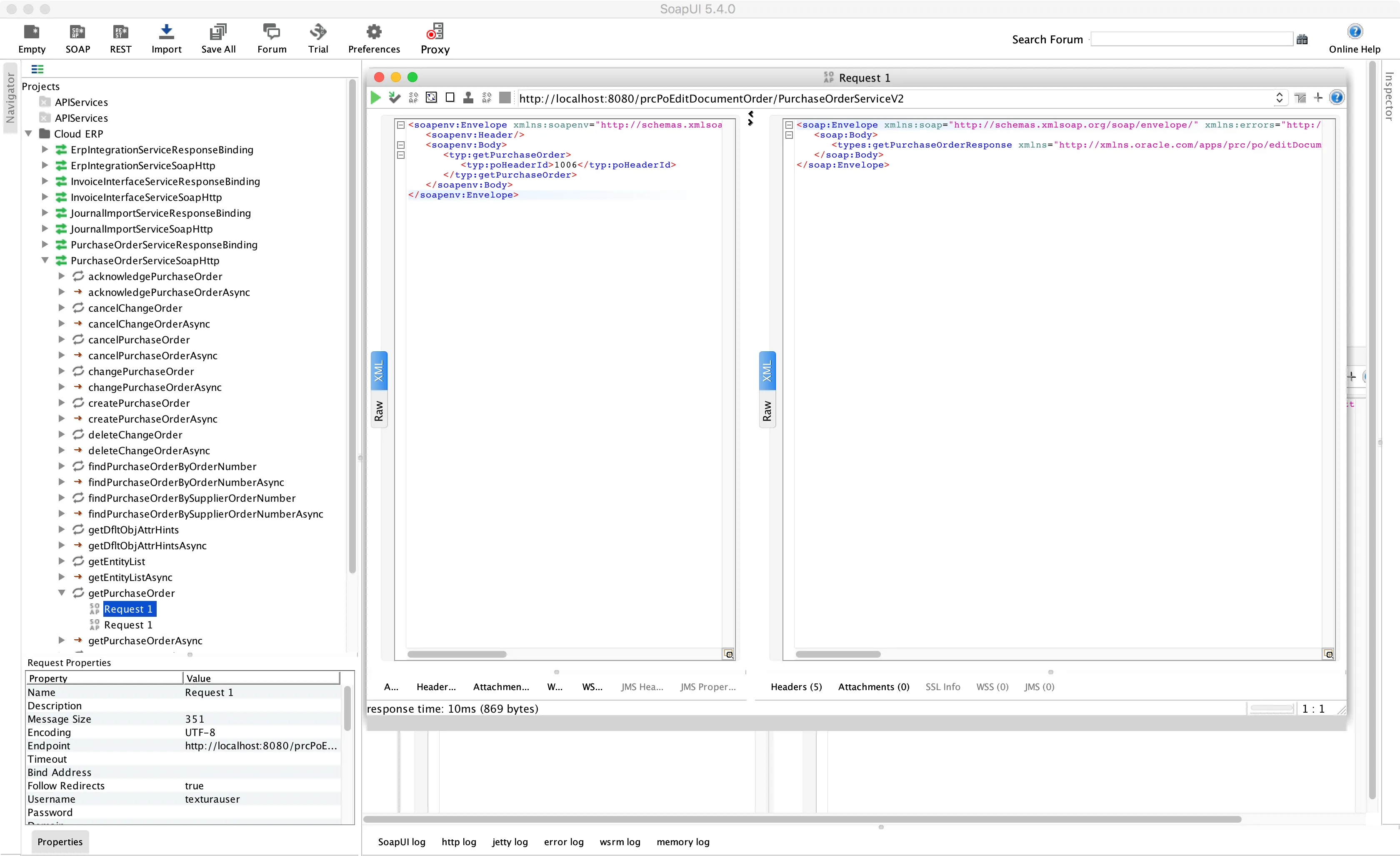
Task: Open the http log tab
Action: tap(458, 842)
